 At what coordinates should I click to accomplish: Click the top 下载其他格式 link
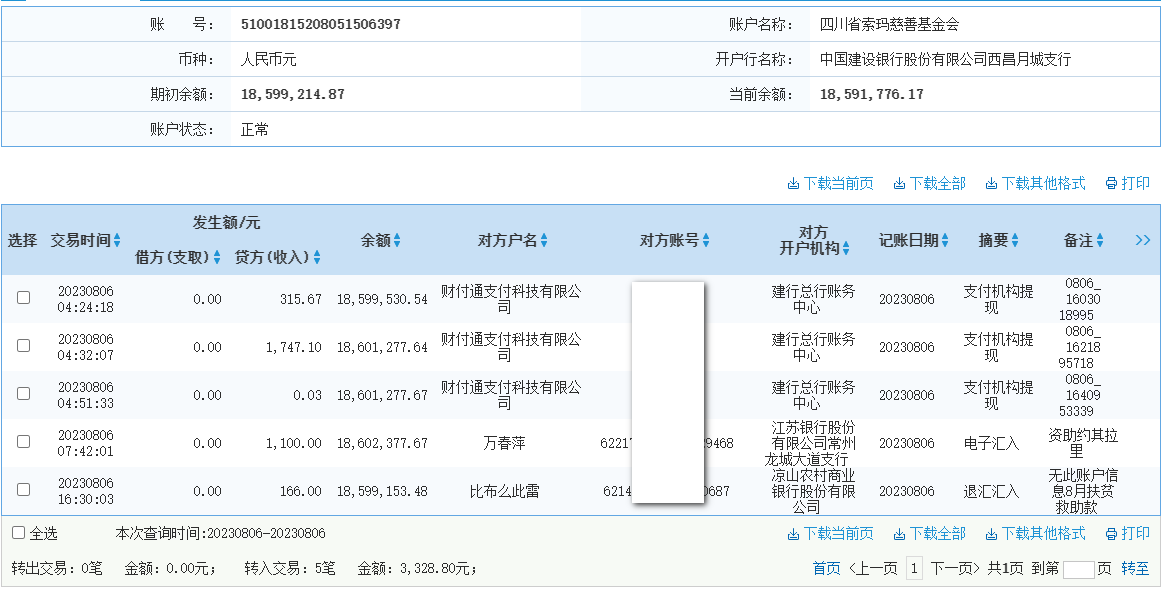pos(1044,183)
